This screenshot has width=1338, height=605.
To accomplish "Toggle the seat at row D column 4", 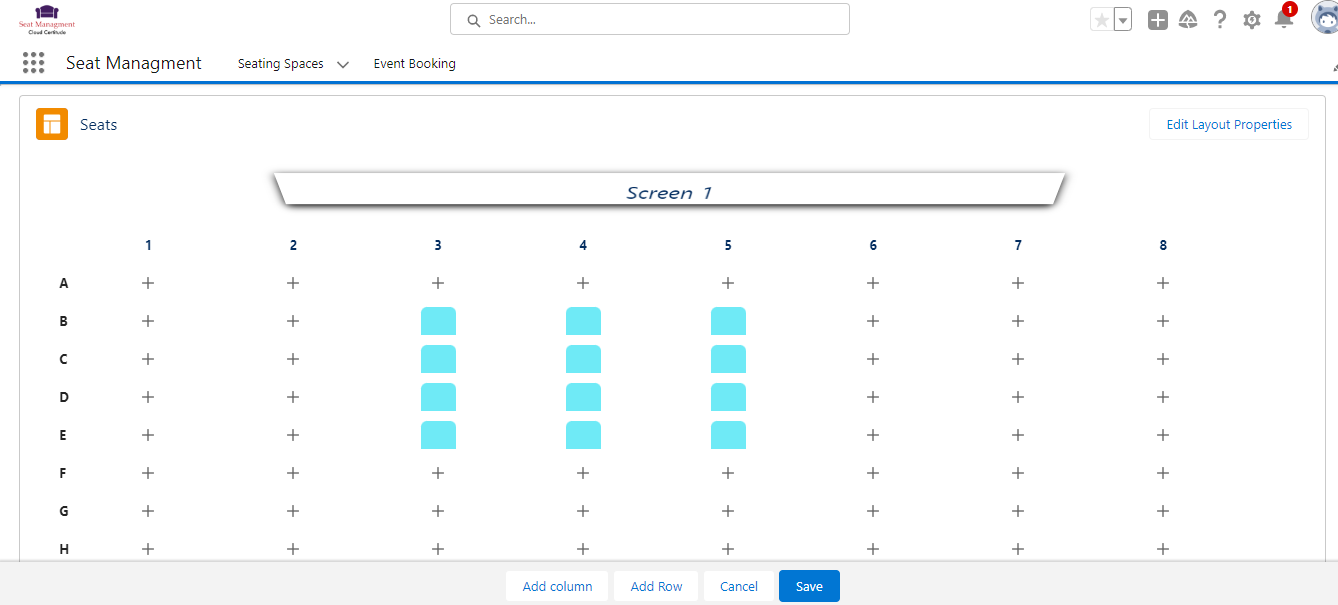I will coord(583,397).
